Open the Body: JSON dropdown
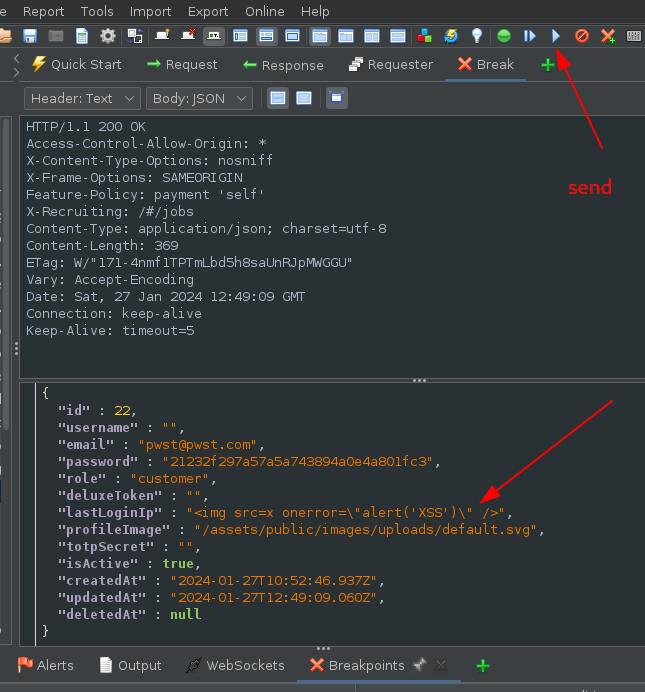Image resolution: width=645 pixels, height=692 pixels. pyautogui.click(x=199, y=98)
